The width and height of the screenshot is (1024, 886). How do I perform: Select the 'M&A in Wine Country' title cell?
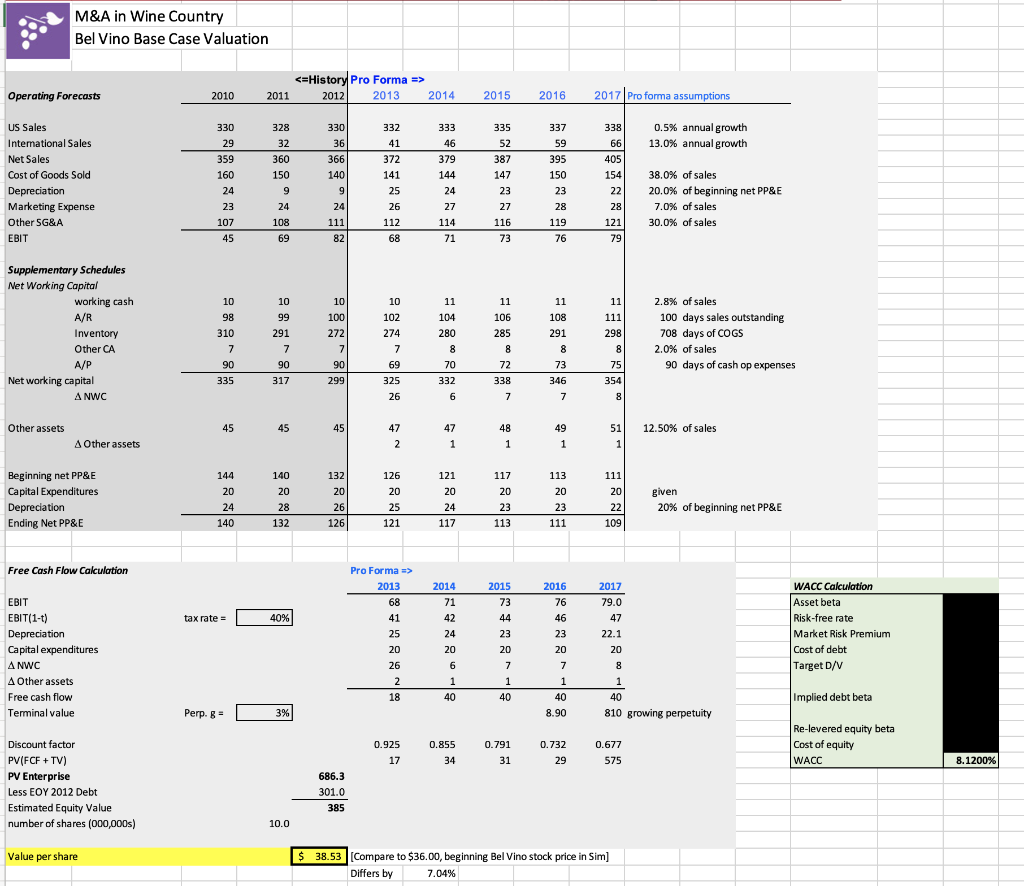tap(149, 16)
